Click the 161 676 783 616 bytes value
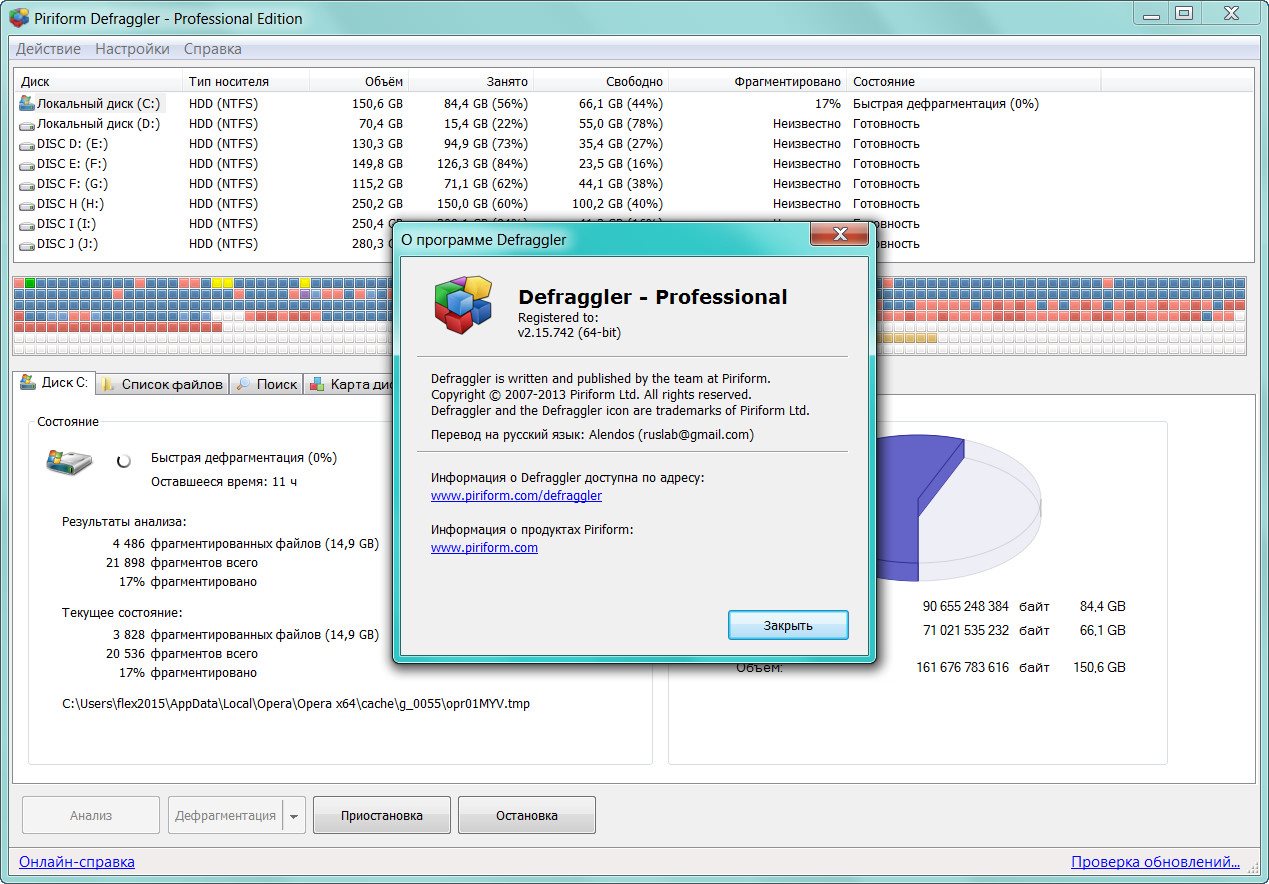Viewport: 1269px width, 884px height. (963, 667)
